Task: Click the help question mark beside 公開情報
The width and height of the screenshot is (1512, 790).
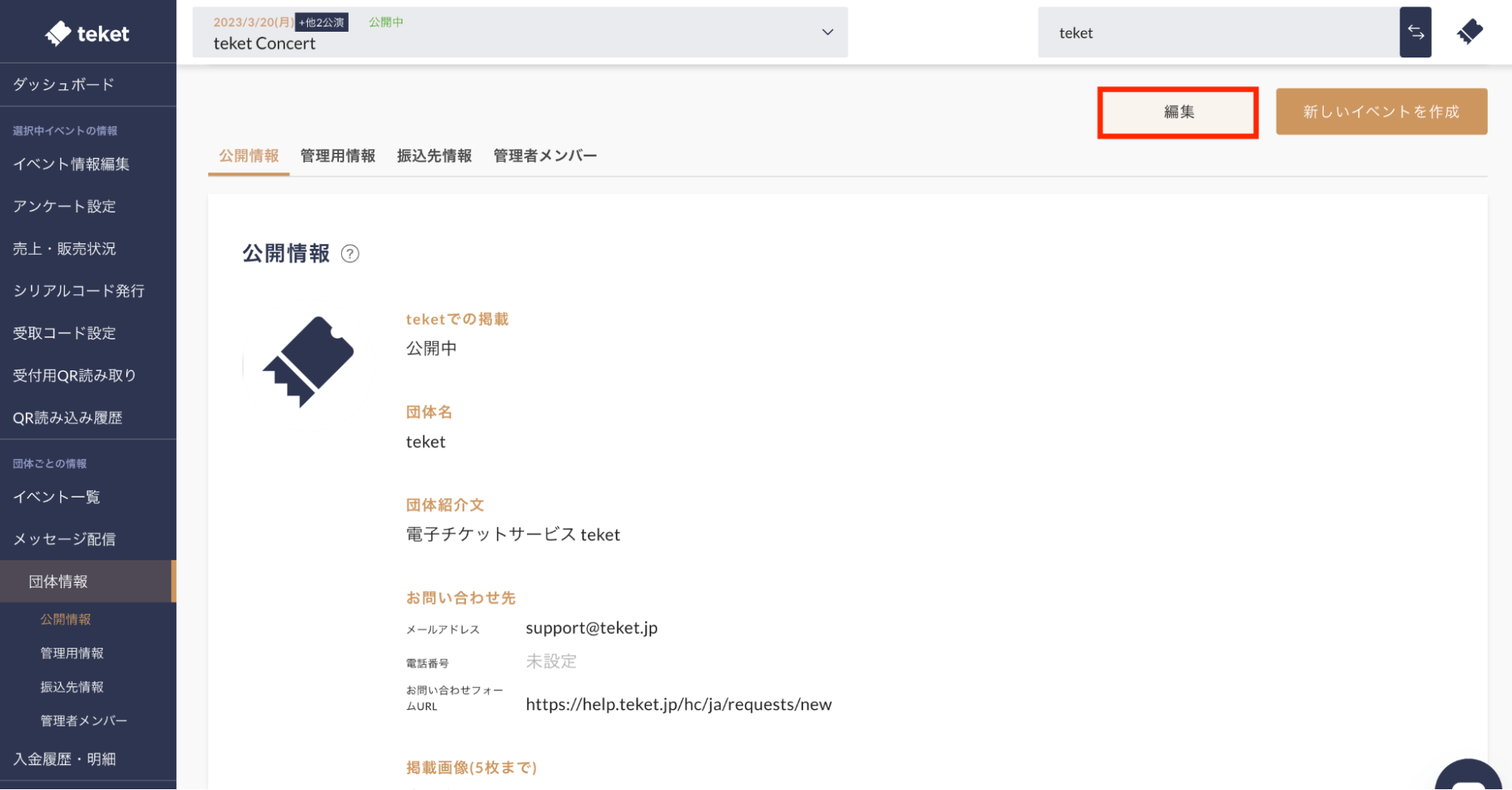Action: pos(349,254)
